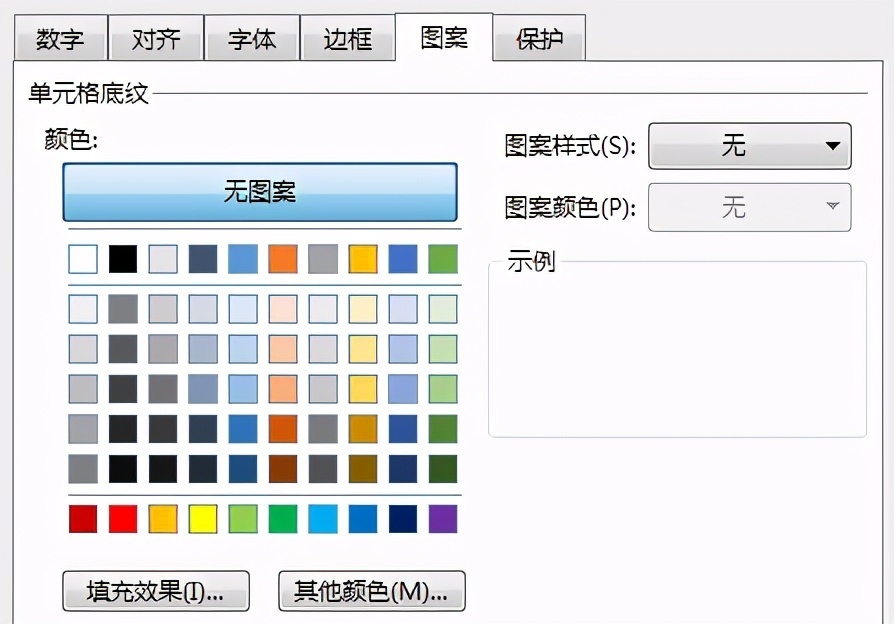Select the 保护 tab

coord(540,38)
